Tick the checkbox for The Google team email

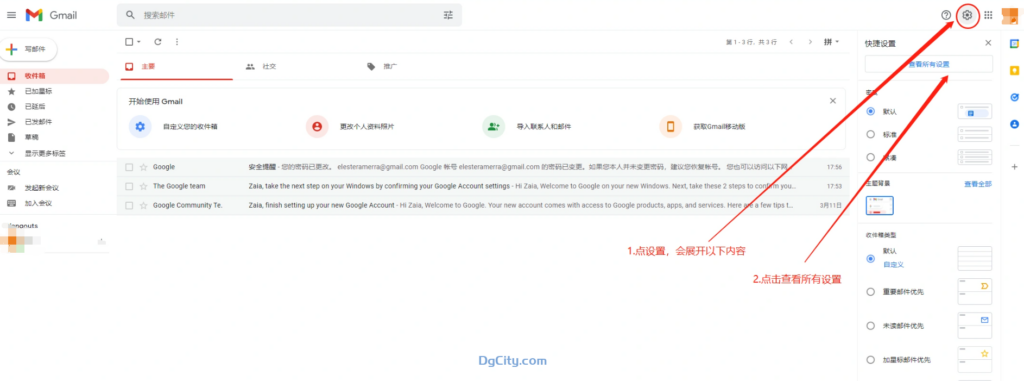click(129, 186)
